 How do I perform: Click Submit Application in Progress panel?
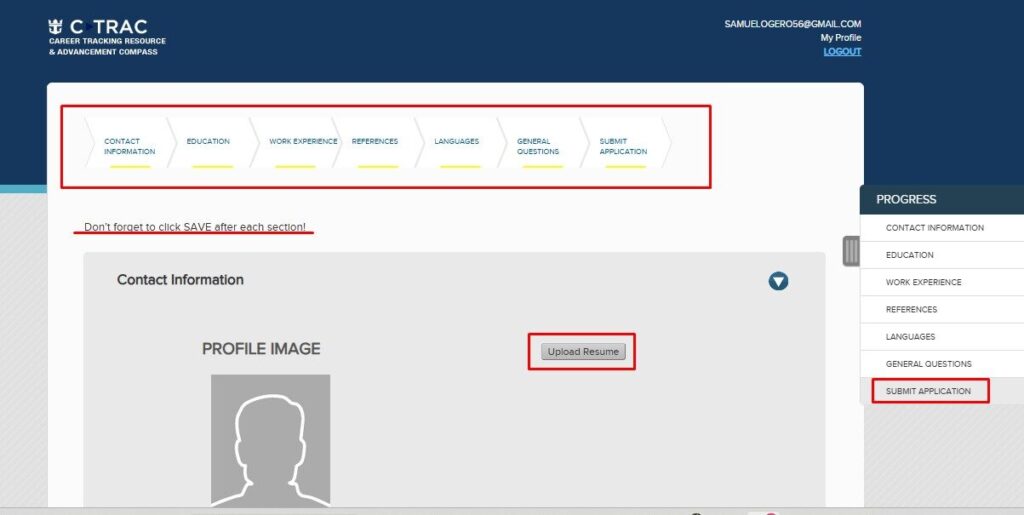(x=942, y=391)
